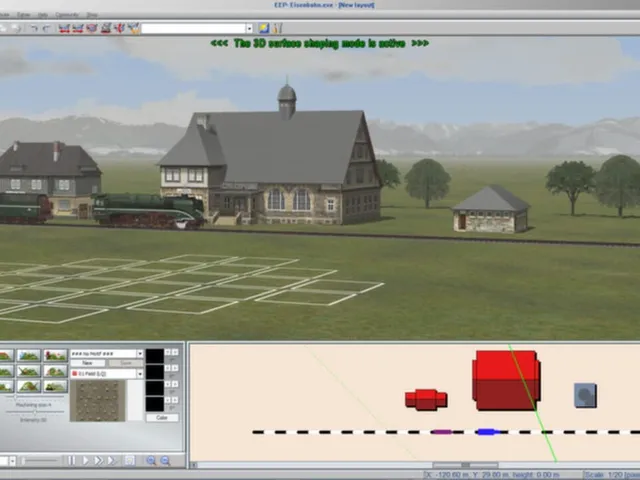Viewport: 640px width, 480px height.
Task: Click the right arrow beside the second swatch
Action: [175, 368]
